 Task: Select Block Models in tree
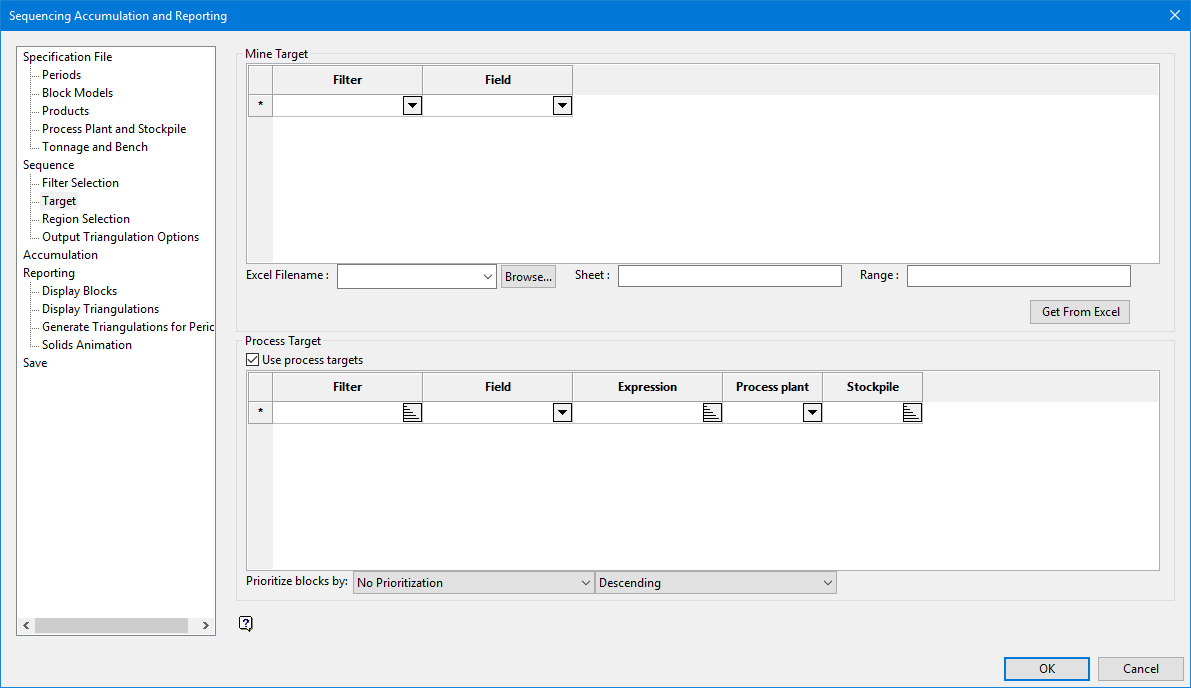(77, 93)
